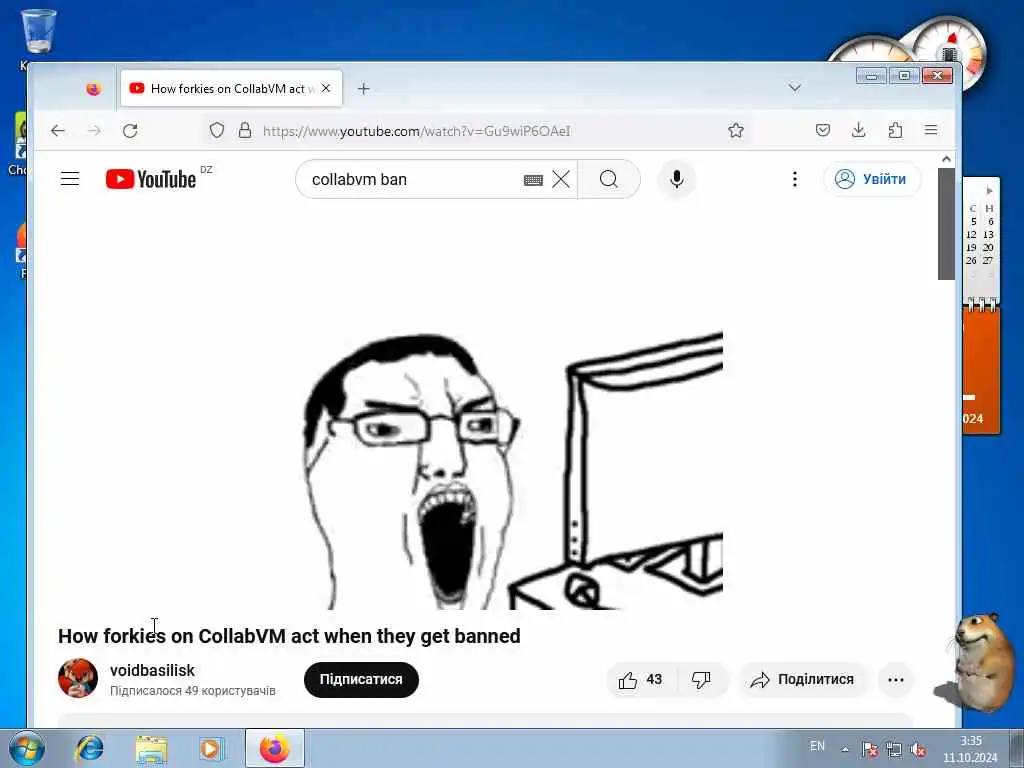Viewport: 1024px width, 768px height.
Task: Open more actions ellipsis beside share
Action: 896,680
